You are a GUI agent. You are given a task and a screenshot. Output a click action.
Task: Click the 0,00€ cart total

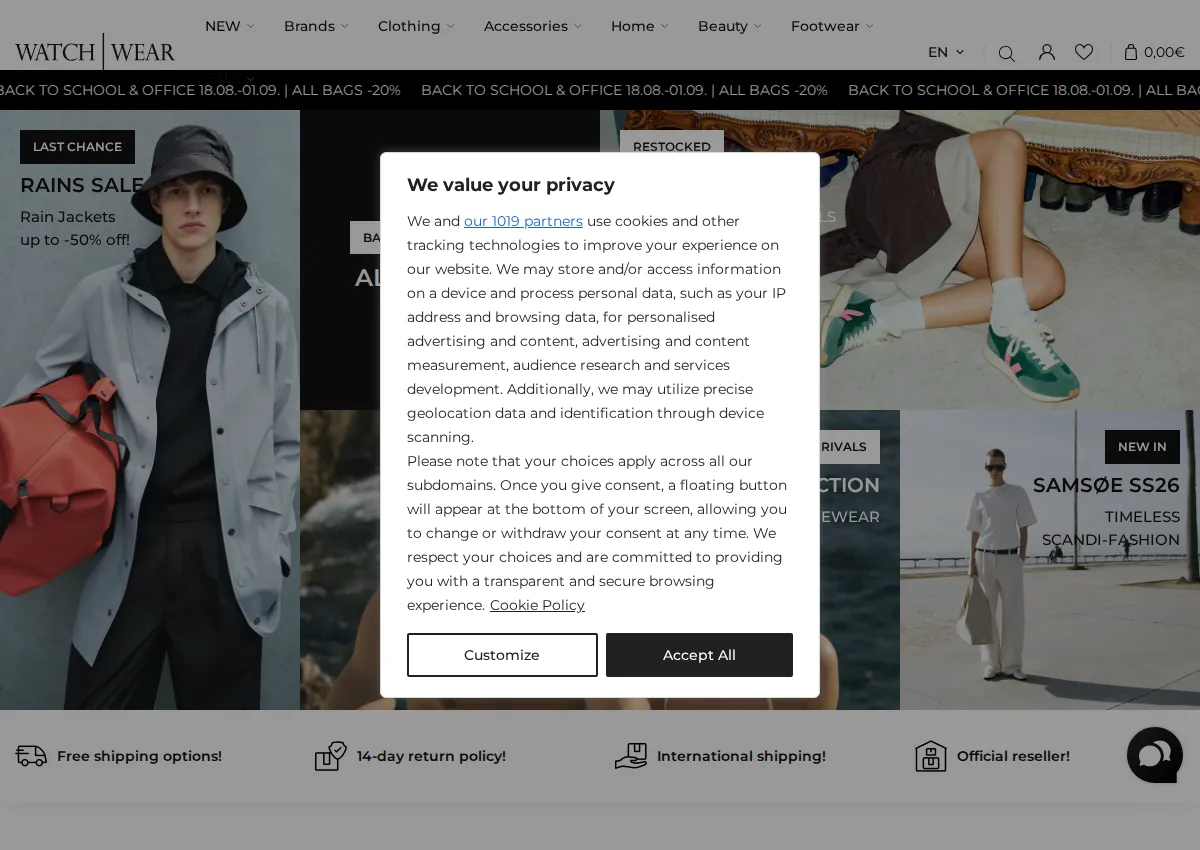(x=1164, y=52)
